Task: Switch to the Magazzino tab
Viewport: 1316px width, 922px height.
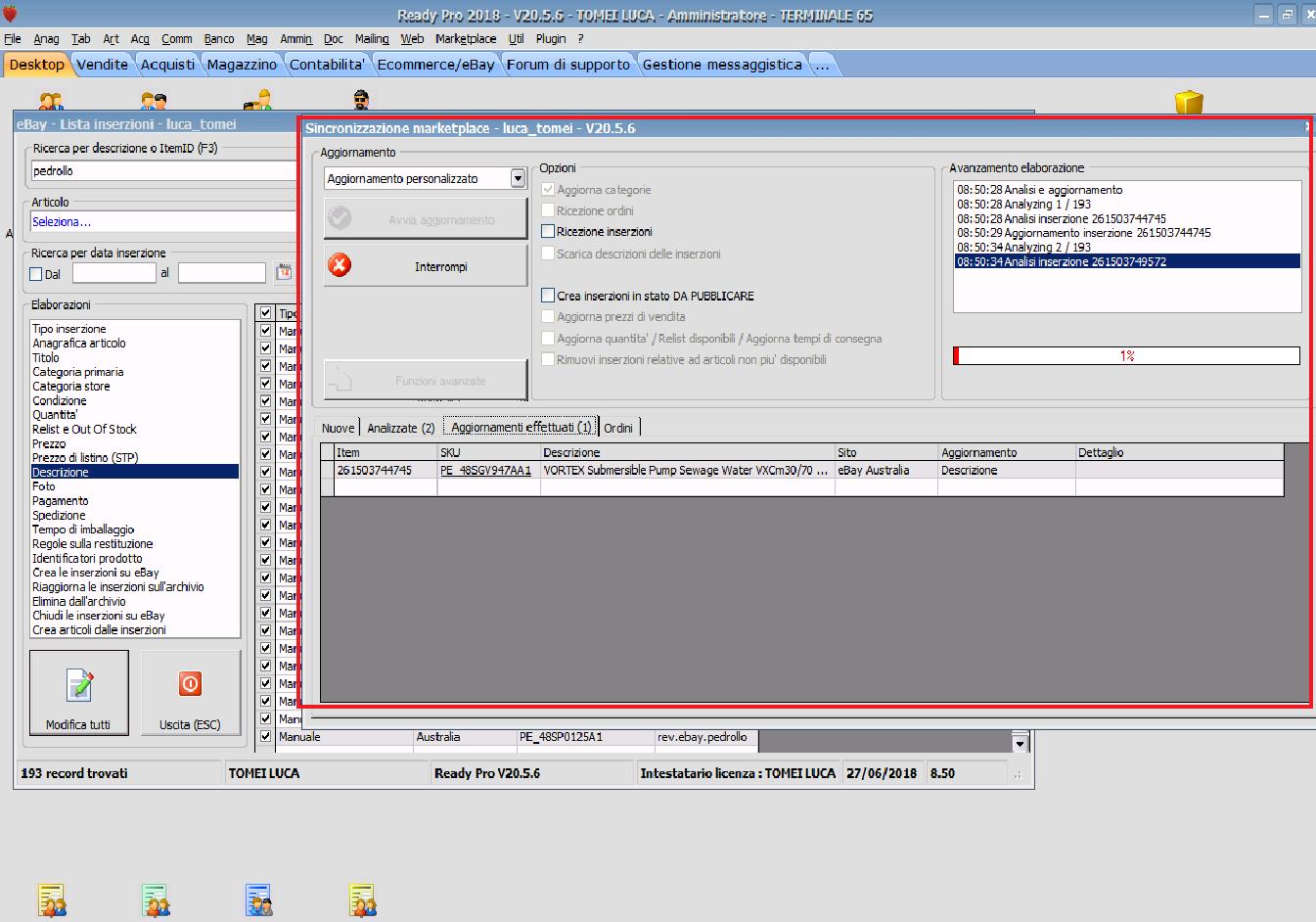Action: coord(242,65)
